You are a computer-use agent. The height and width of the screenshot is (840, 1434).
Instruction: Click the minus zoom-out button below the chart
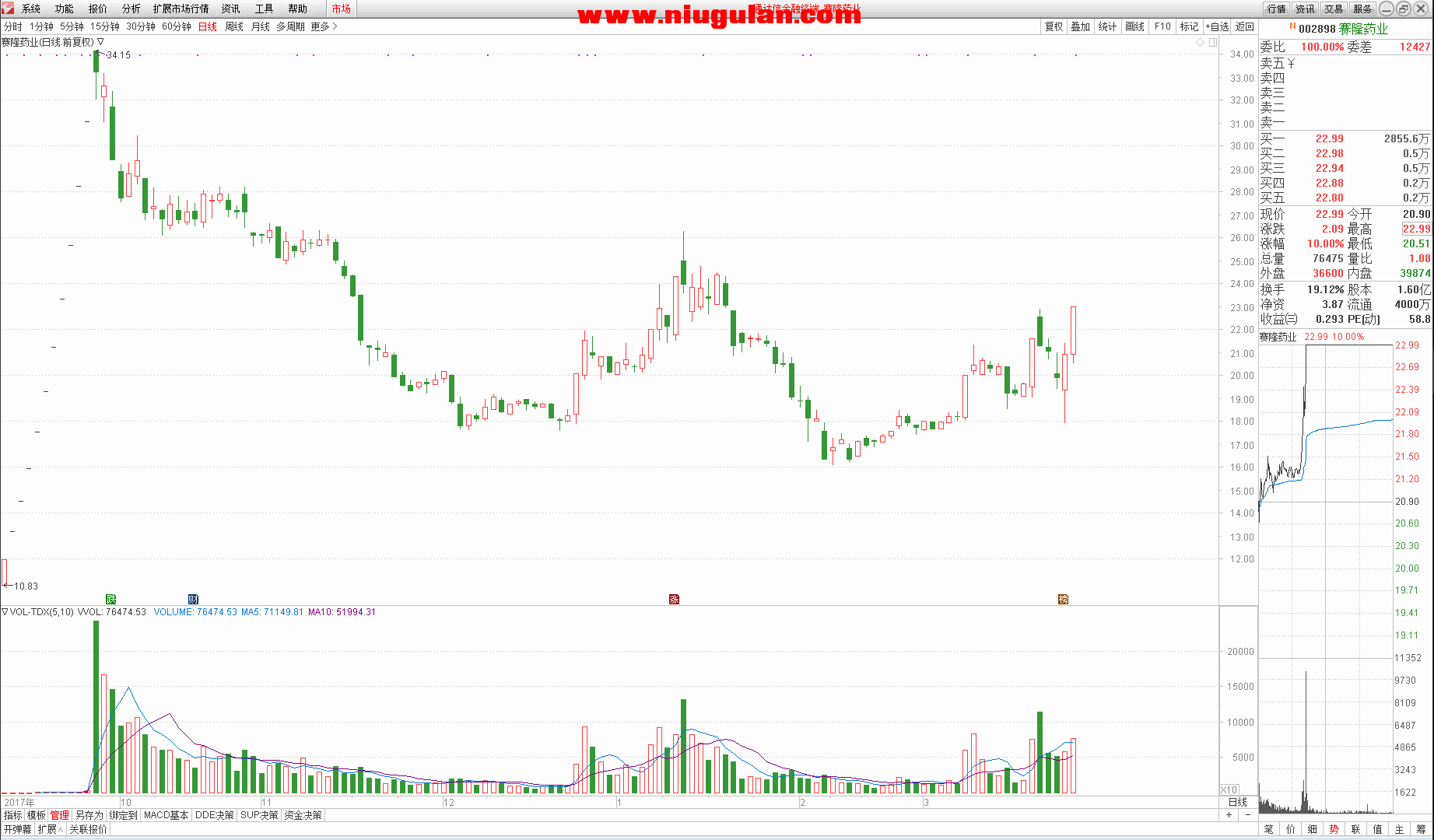[1248, 815]
